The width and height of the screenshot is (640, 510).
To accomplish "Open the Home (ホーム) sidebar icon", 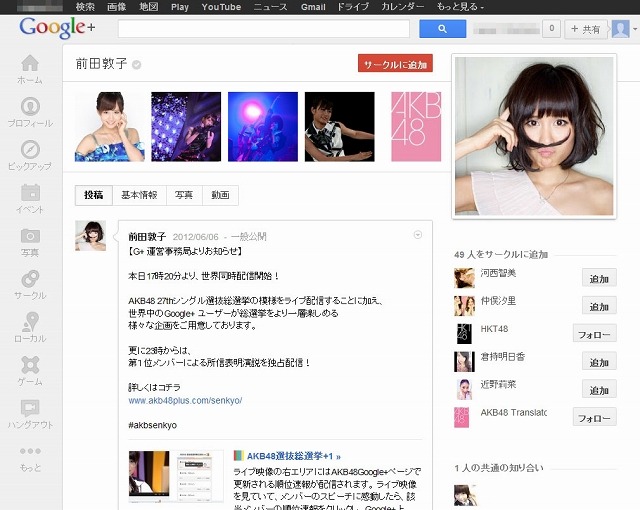I will [x=30, y=64].
